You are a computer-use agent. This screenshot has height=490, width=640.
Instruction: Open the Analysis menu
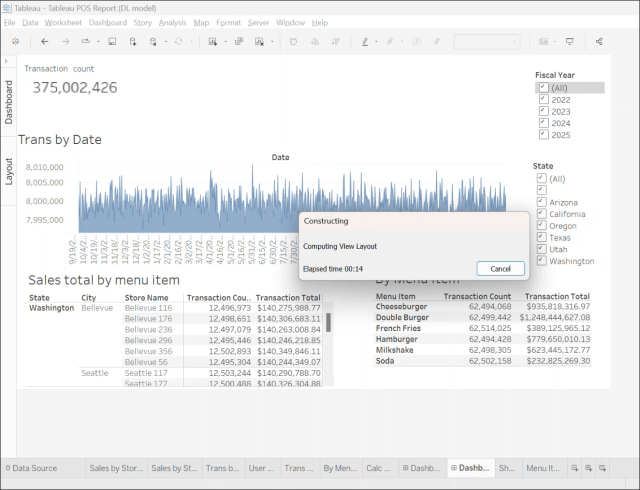tap(172, 22)
